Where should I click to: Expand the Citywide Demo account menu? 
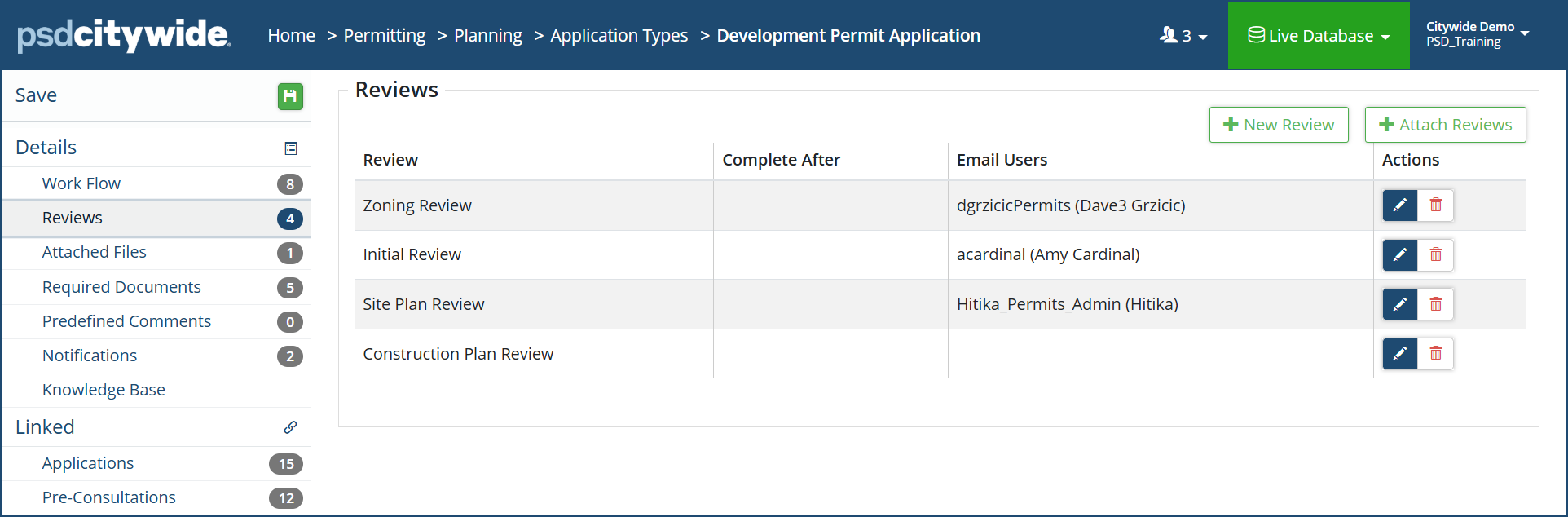pyautogui.click(x=1477, y=34)
